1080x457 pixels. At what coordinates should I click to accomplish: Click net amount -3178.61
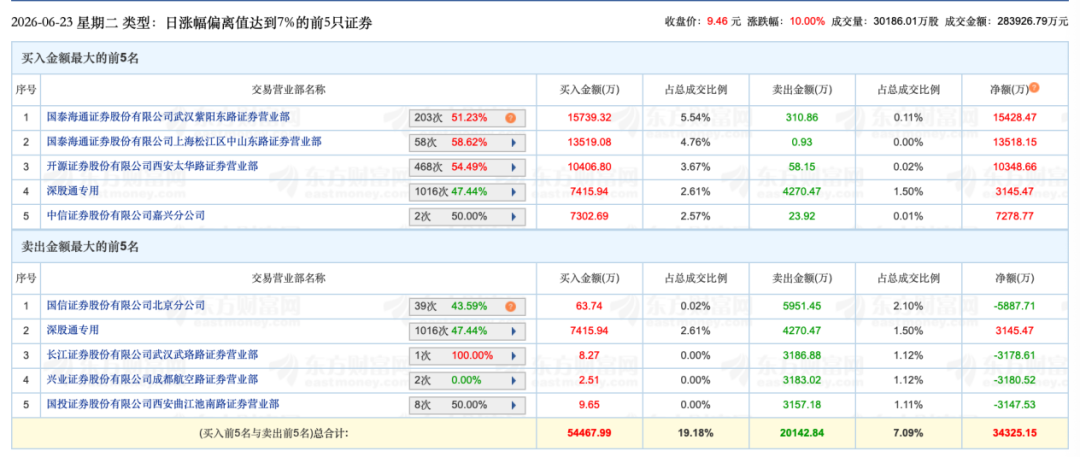(x=1014, y=356)
